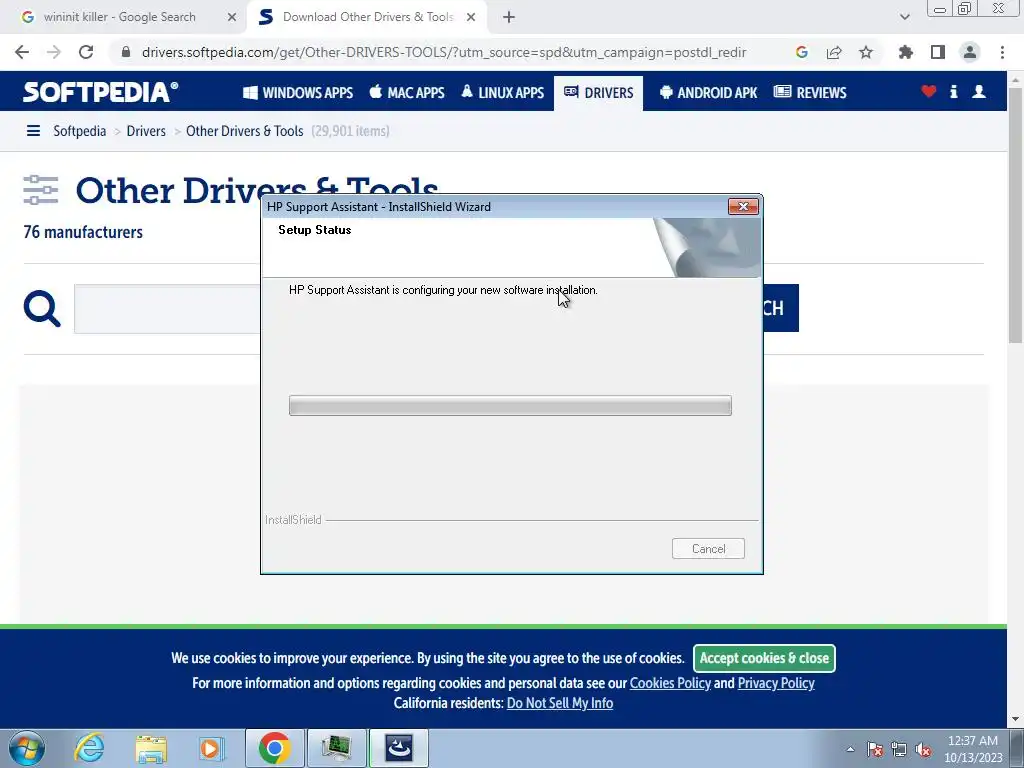Go back using the browser back arrow
This screenshot has width=1024, height=768.
click(22, 52)
